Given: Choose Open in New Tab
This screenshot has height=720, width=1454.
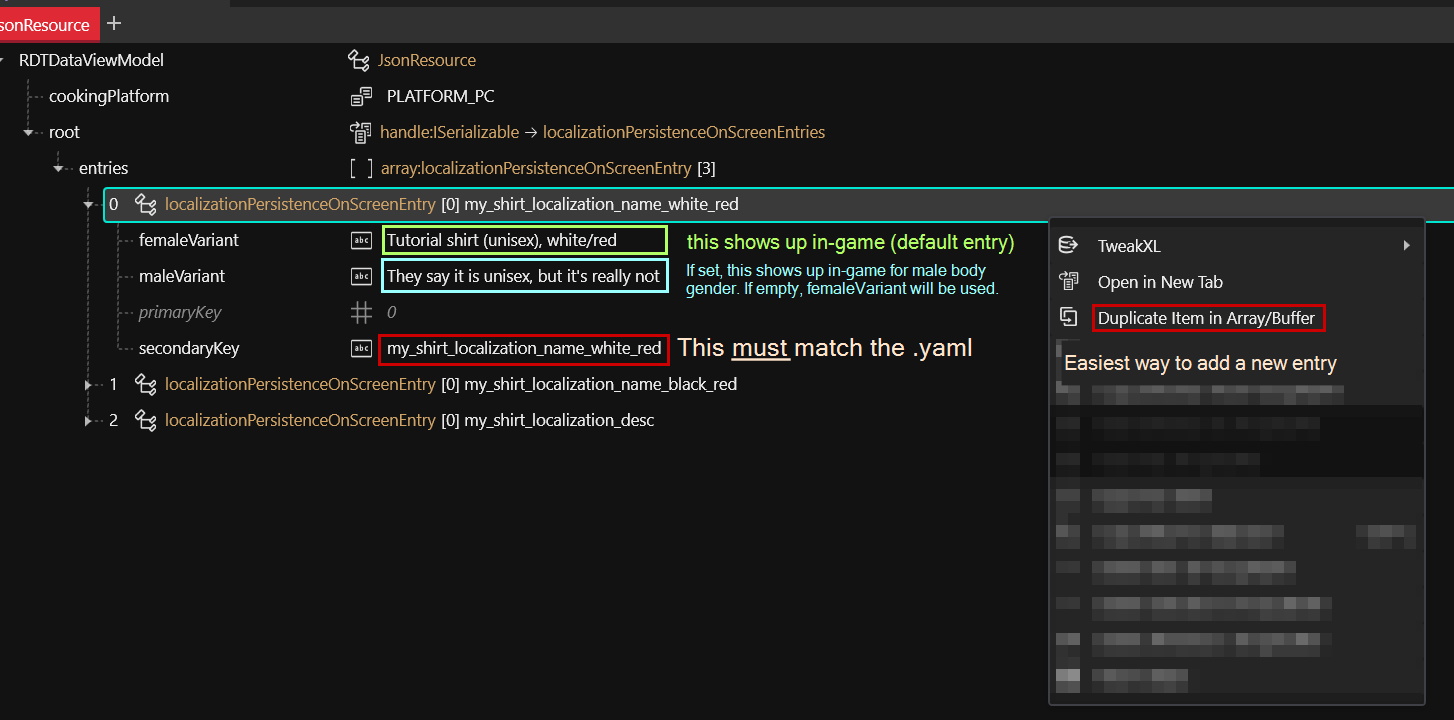Looking at the screenshot, I should [1160, 282].
